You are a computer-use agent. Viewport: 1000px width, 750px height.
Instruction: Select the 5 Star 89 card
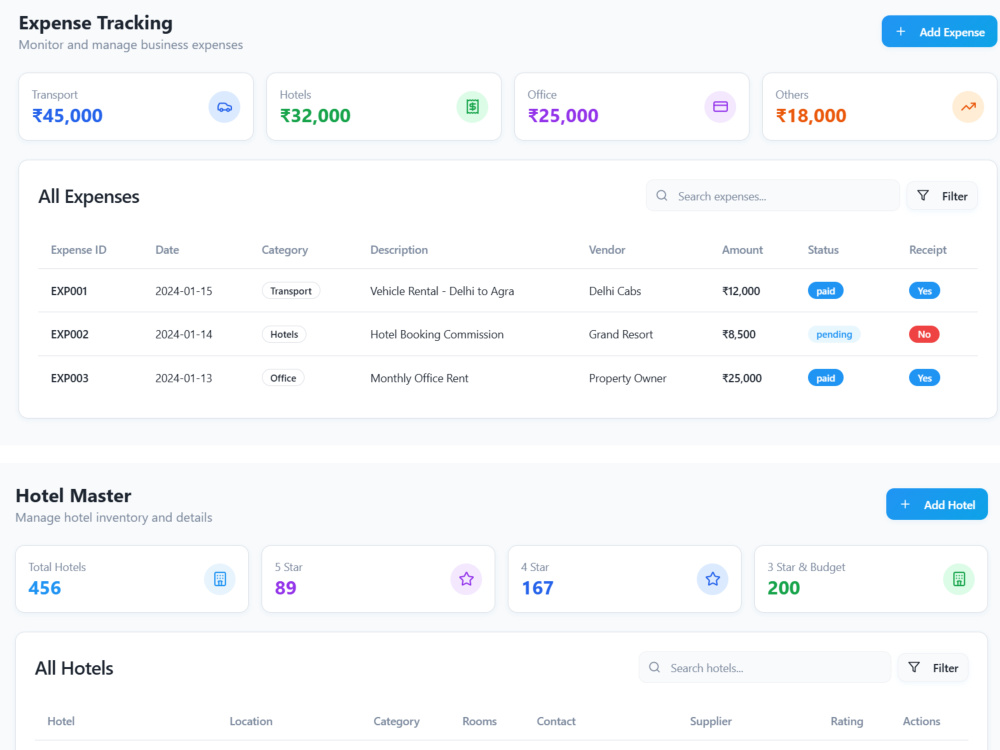click(x=378, y=579)
